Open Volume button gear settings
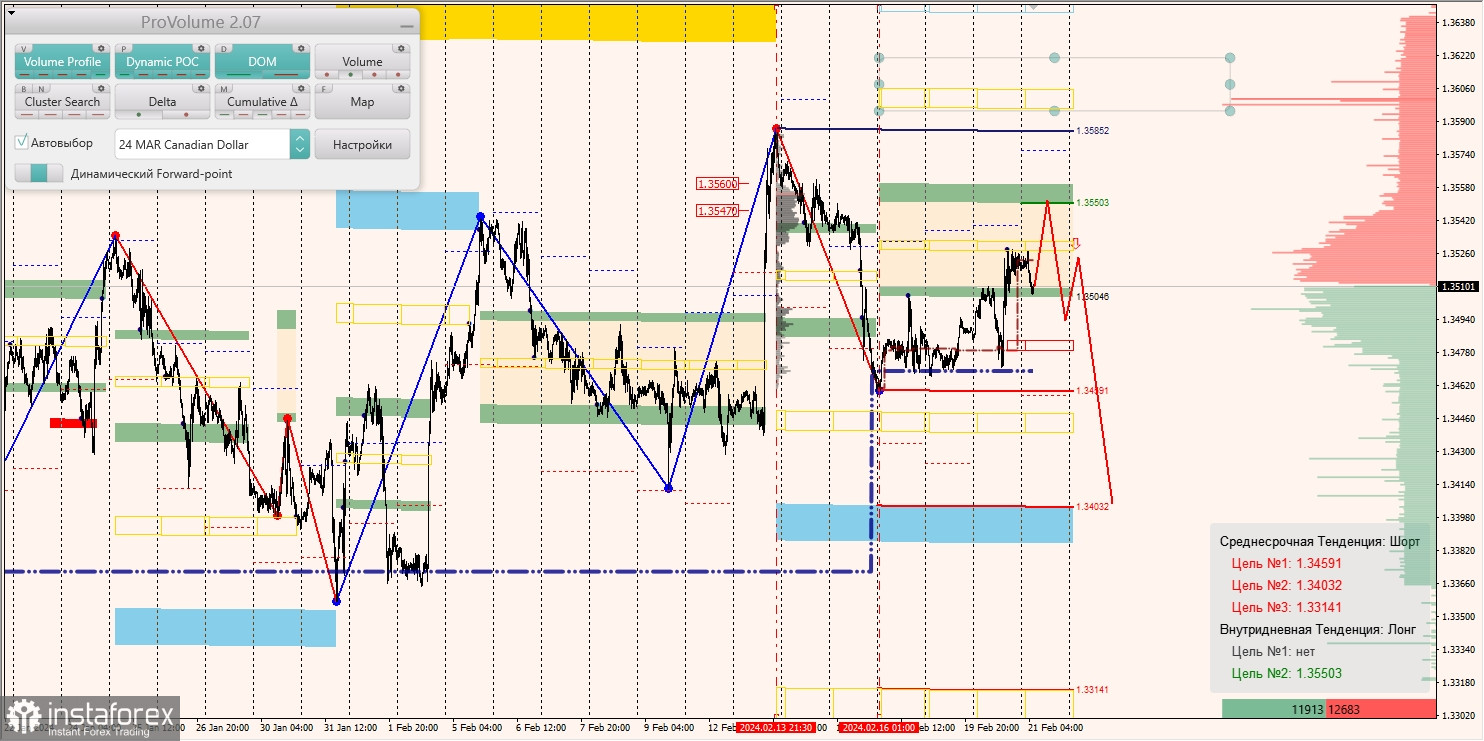Image resolution: width=1484 pixels, height=741 pixels. point(401,48)
